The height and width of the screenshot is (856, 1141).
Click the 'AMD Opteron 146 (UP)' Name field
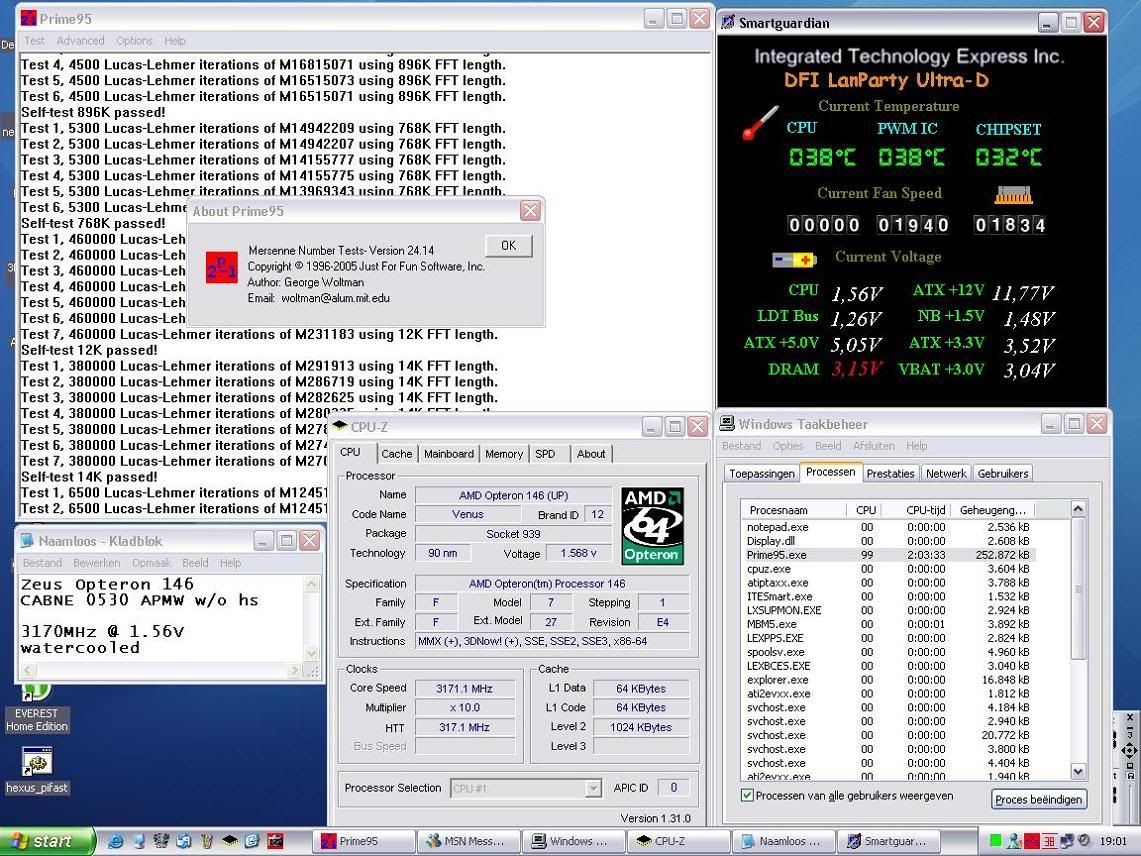click(514, 495)
